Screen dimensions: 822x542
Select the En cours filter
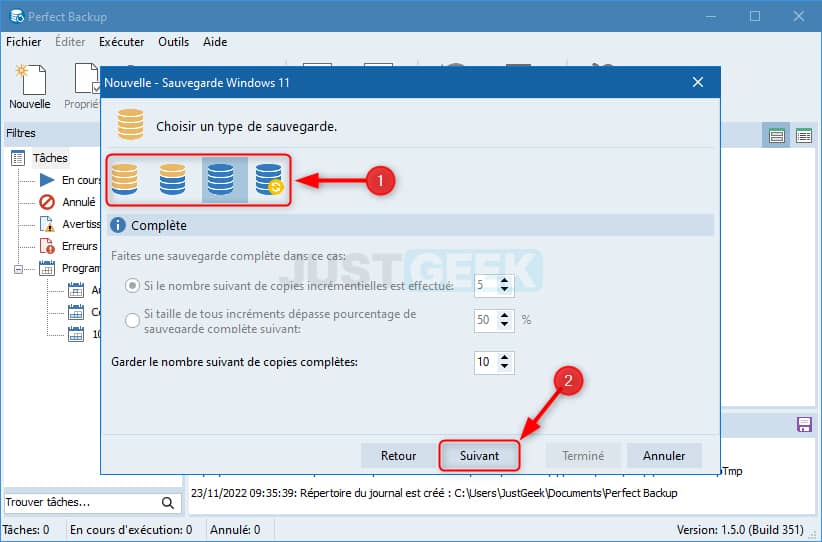(x=70, y=180)
